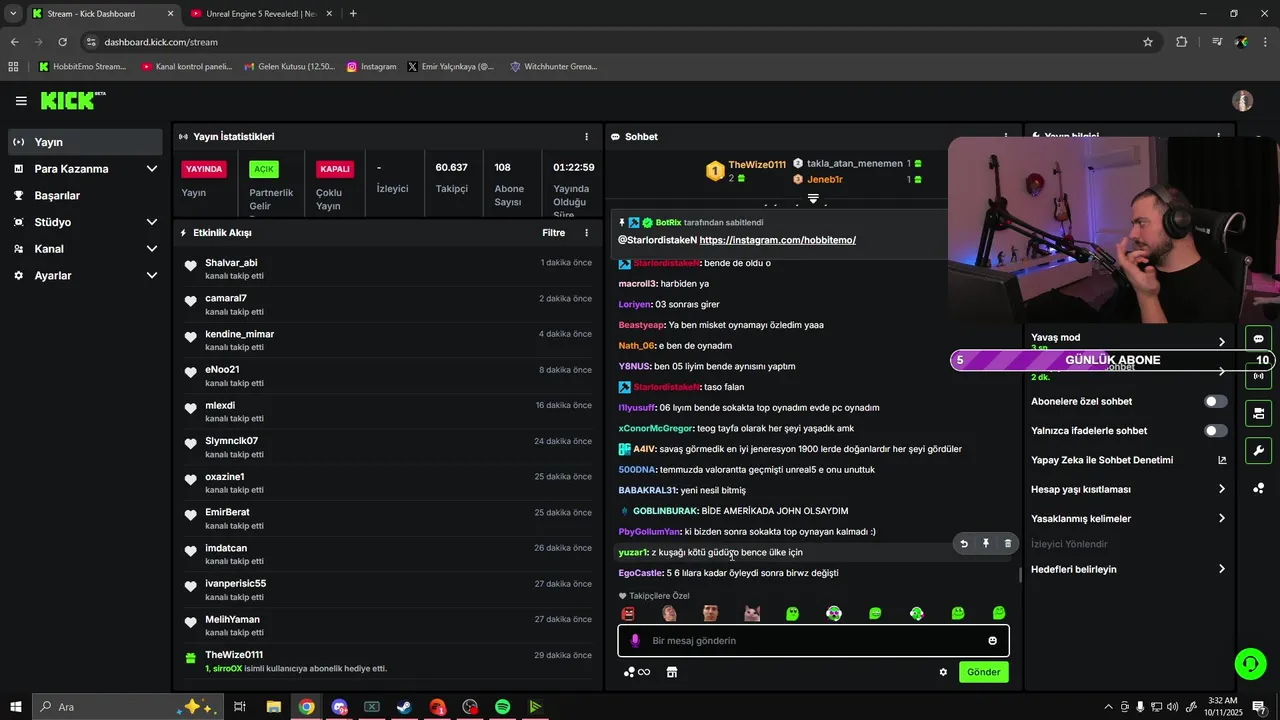Image resolution: width=1280 pixels, height=720 pixels.
Task: Open Chrome tab search dropdown arrow
Action: [13, 13]
